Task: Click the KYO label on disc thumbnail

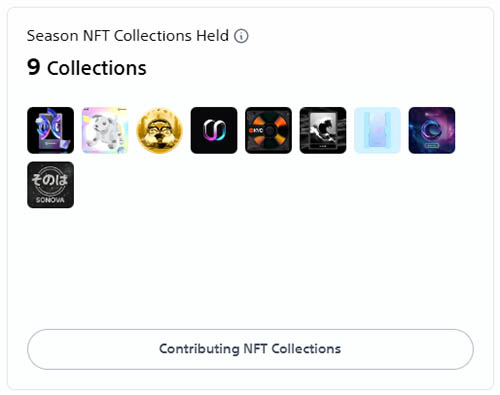Action: pyautogui.click(x=257, y=130)
